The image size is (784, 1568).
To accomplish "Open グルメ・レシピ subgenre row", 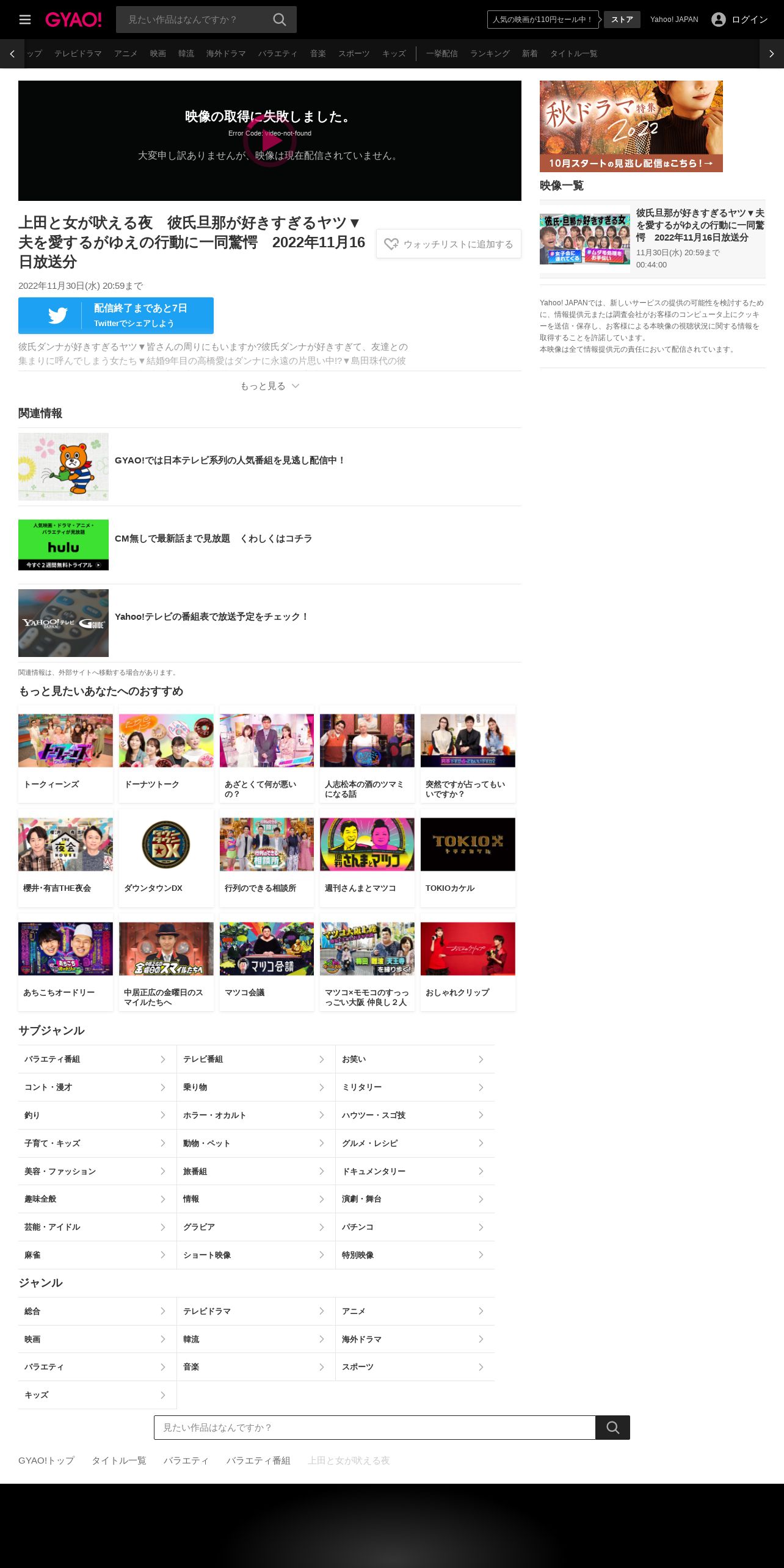I will pos(415,1144).
